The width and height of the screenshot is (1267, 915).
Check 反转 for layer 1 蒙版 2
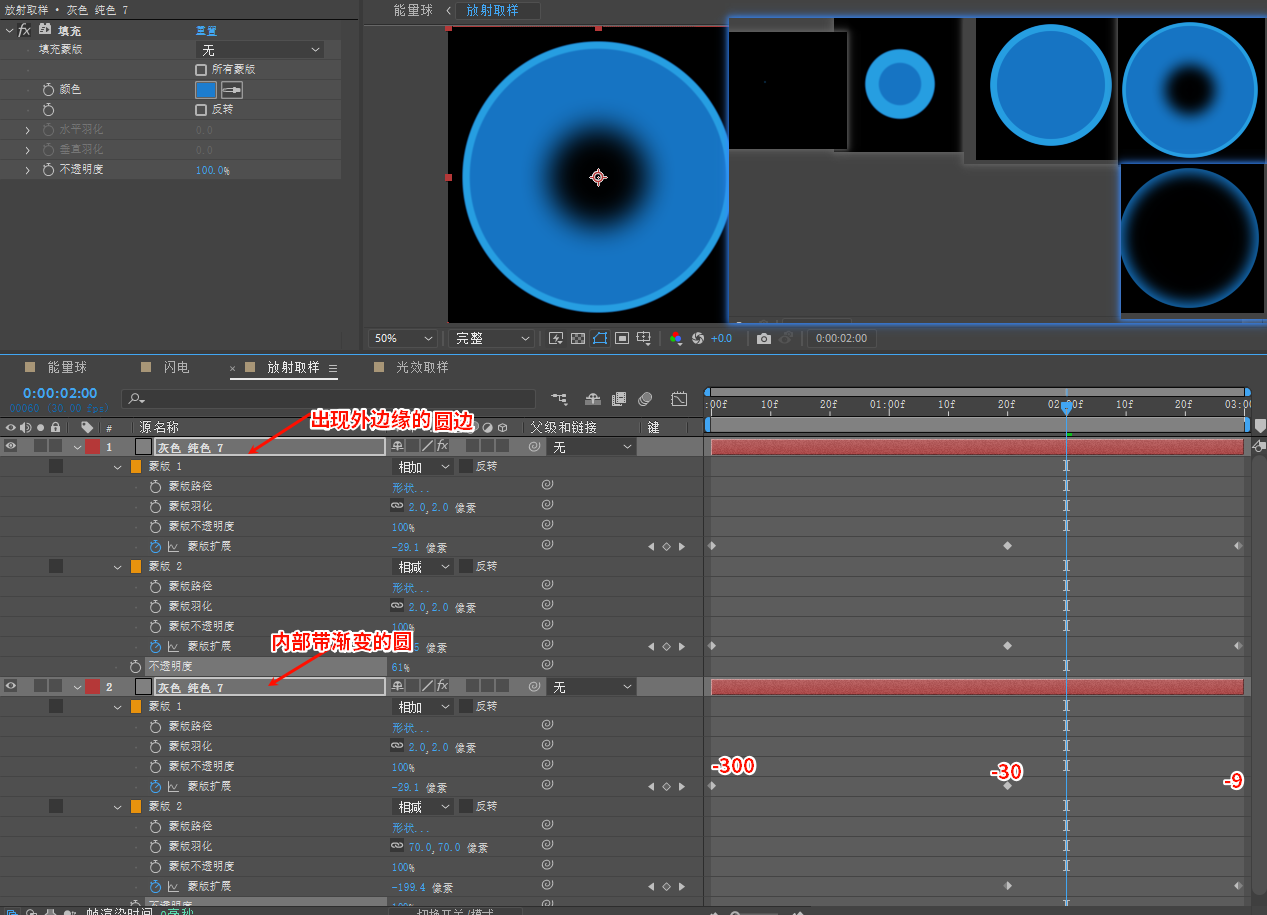[466, 566]
